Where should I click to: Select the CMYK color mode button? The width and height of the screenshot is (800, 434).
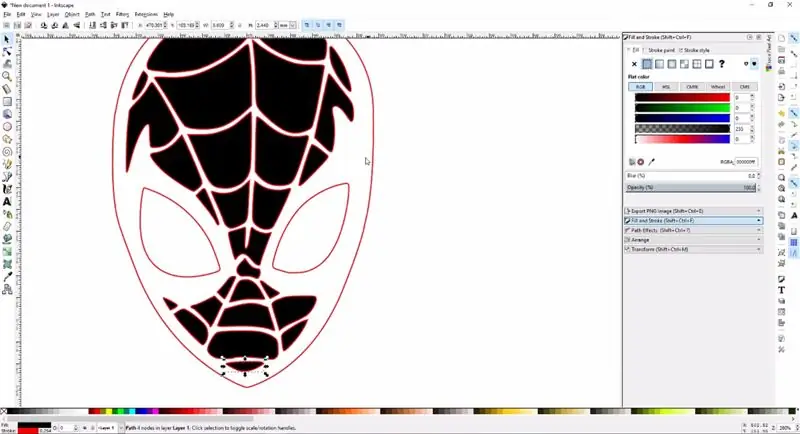tap(692, 87)
